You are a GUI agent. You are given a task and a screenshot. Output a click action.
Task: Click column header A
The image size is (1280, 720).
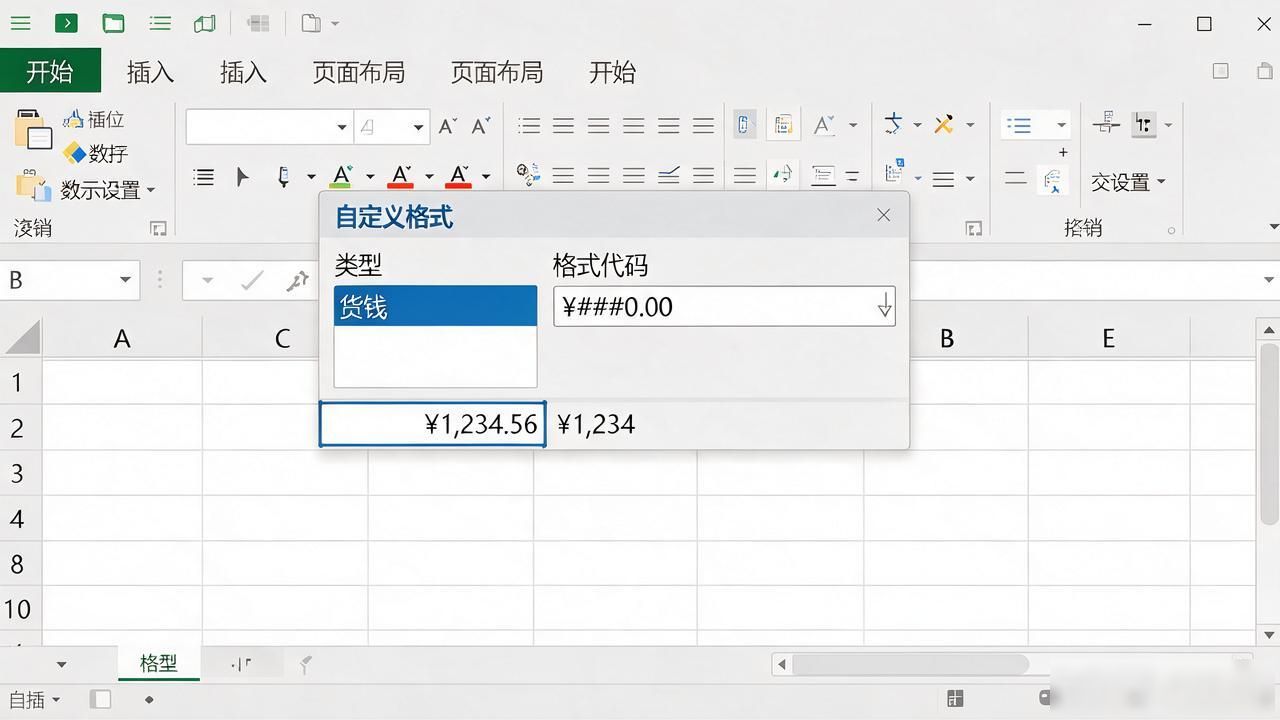[122, 338]
